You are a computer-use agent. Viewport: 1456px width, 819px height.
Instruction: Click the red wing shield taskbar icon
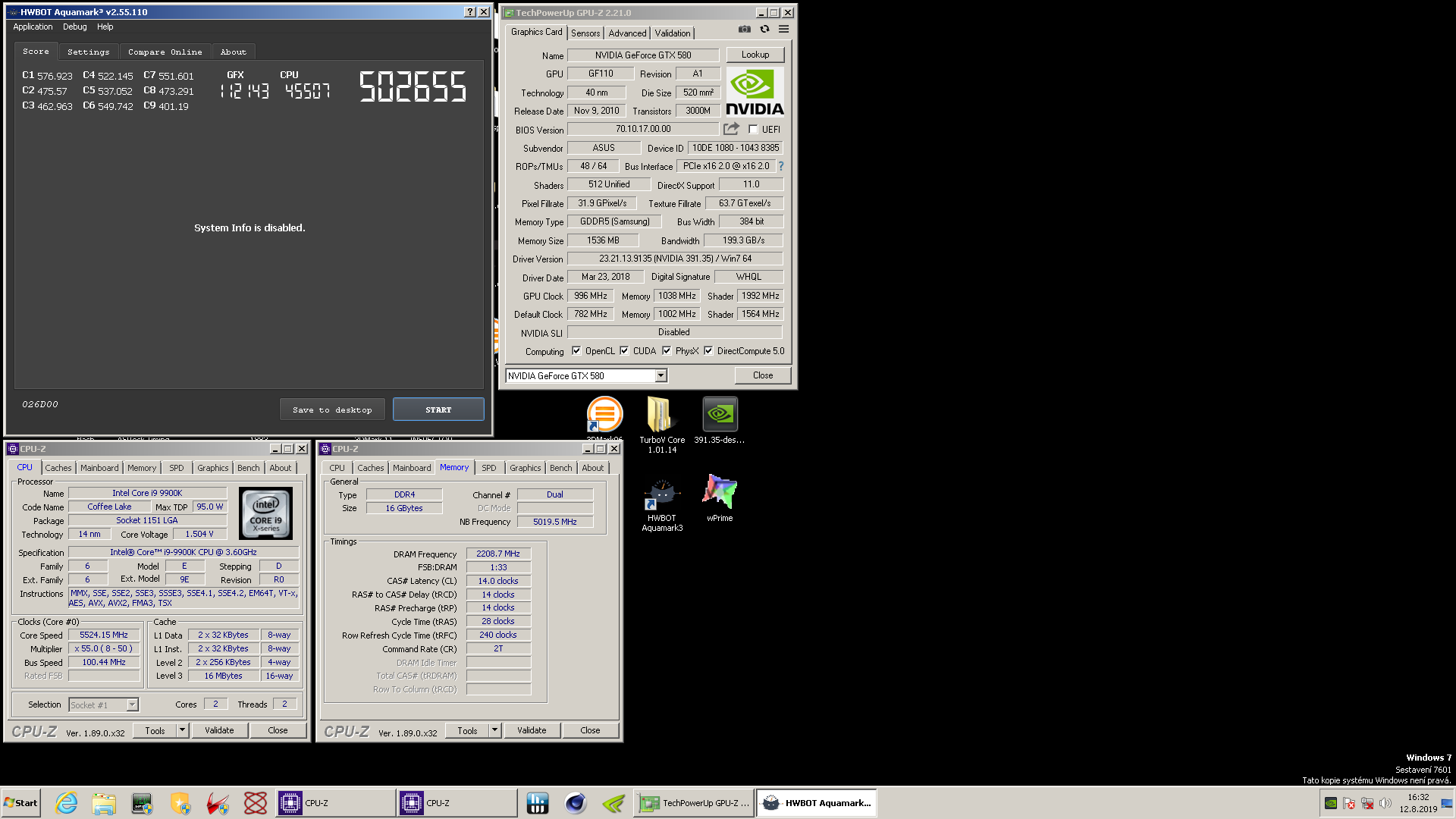(x=218, y=803)
